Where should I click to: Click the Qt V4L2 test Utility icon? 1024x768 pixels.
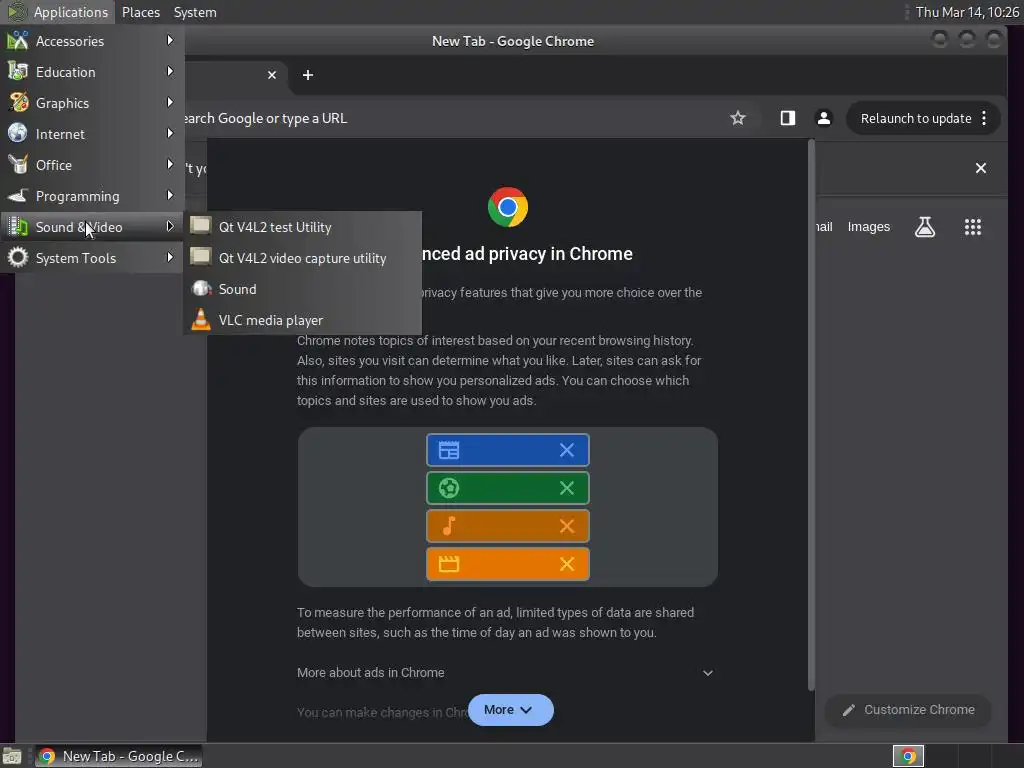[x=200, y=226]
